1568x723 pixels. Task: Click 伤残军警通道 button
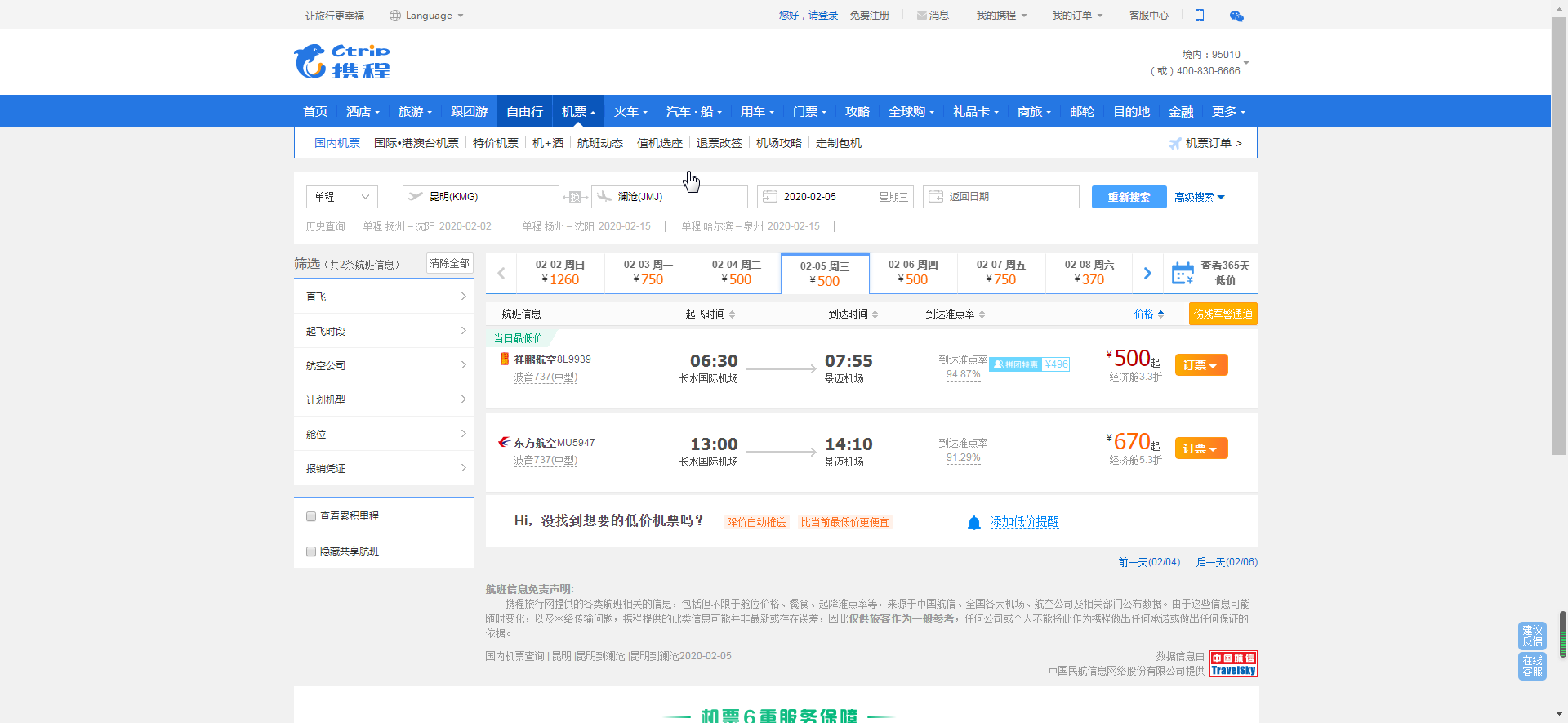coord(1223,314)
